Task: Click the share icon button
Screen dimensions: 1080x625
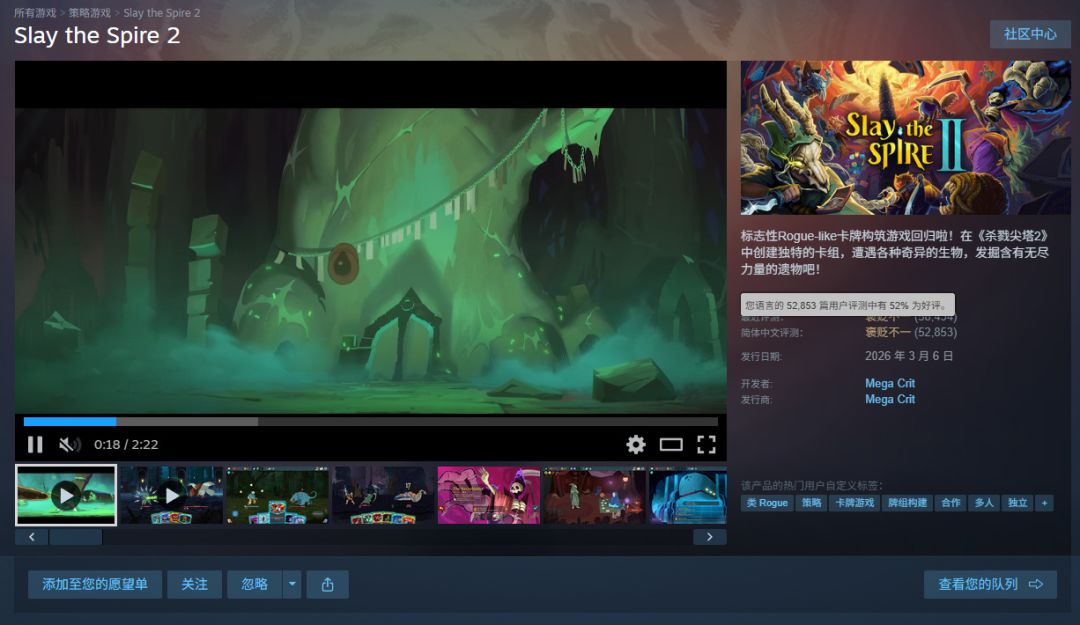Action: point(327,584)
